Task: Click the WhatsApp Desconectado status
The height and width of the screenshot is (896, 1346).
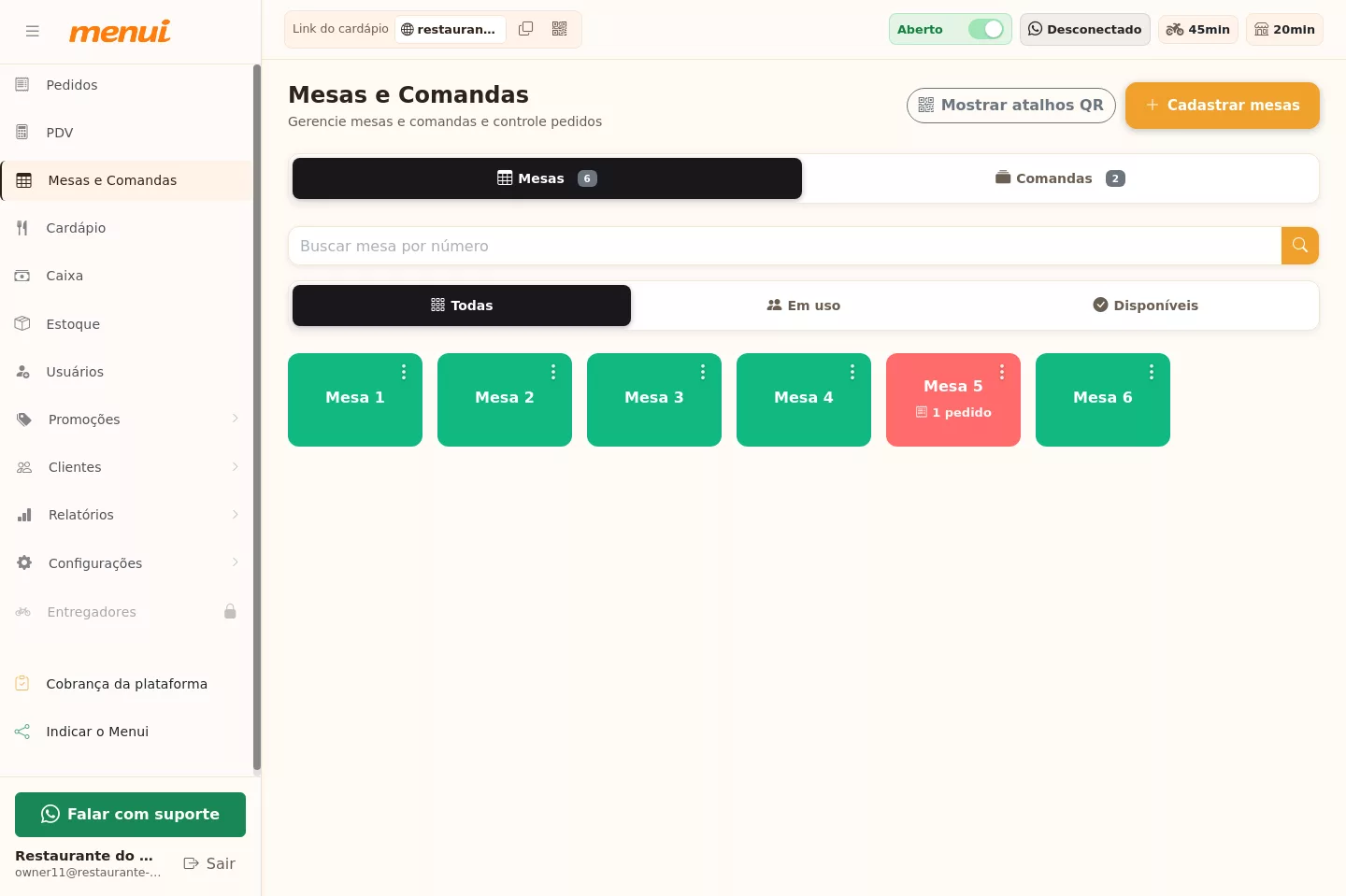Action: 1085,29
